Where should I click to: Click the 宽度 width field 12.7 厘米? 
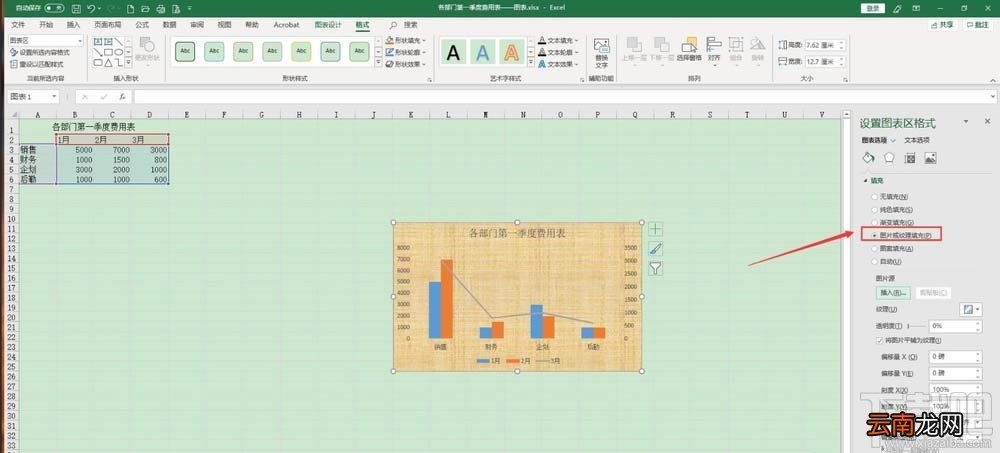825,62
